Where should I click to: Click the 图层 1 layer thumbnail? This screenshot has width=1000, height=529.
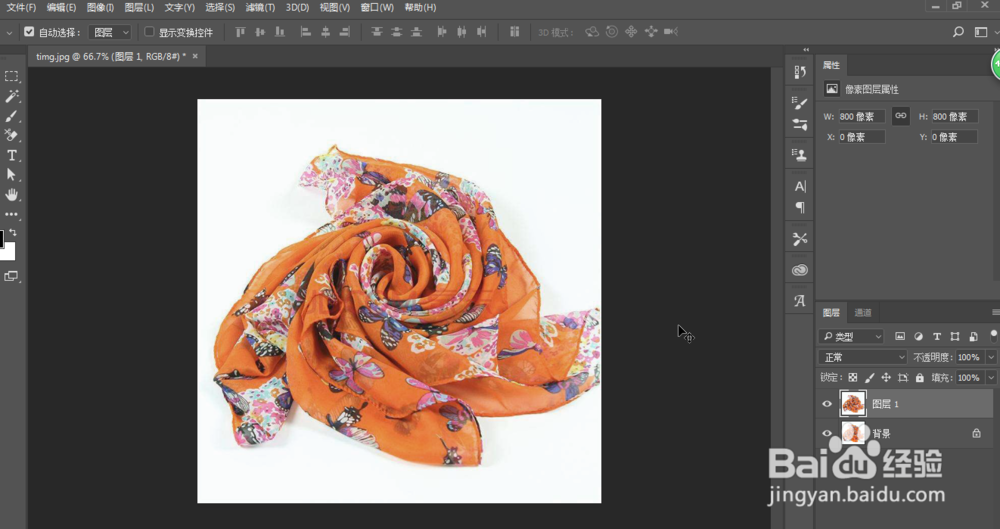click(853, 404)
